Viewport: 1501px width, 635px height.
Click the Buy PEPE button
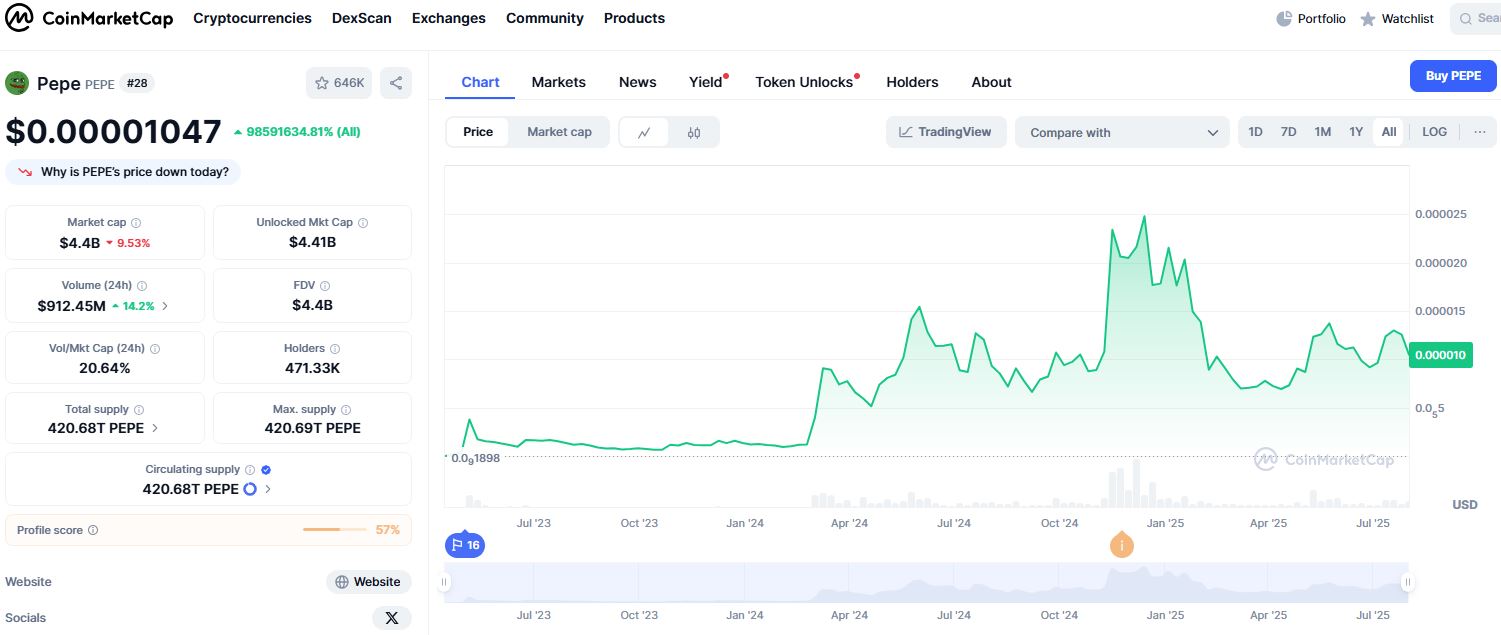point(1453,76)
